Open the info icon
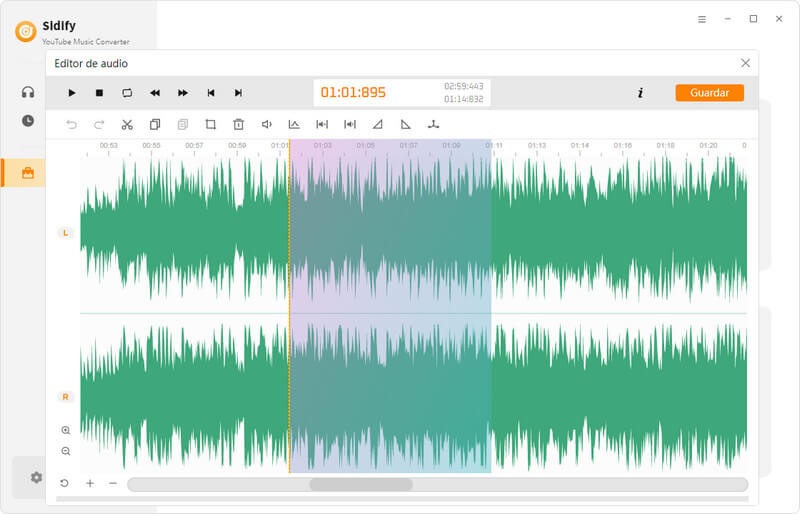Viewport: 800px width, 514px height. click(640, 93)
